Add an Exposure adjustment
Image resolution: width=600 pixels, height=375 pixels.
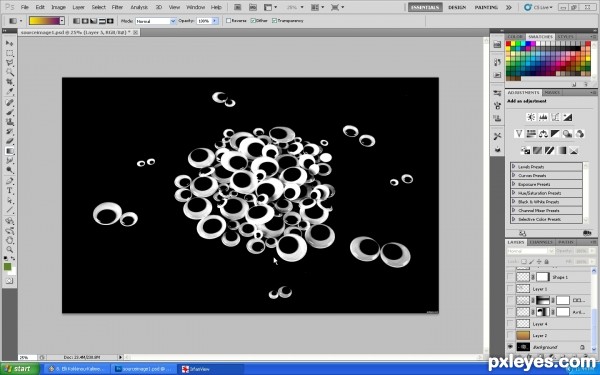(567, 117)
